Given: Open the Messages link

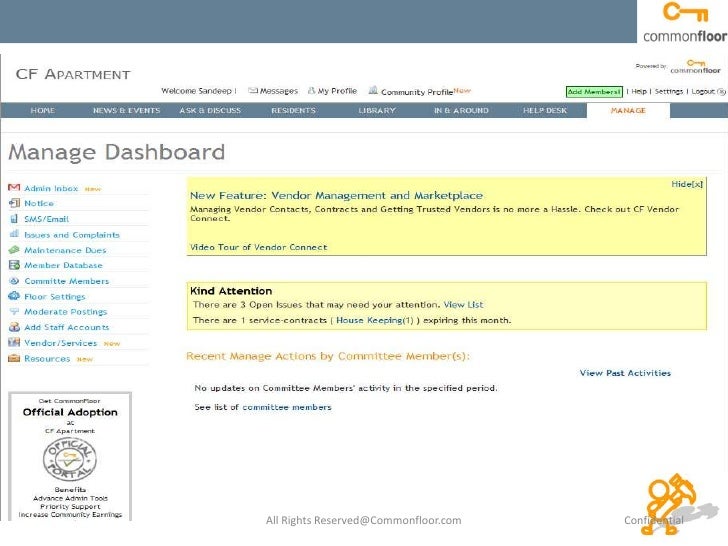Looking at the screenshot, I should 279,91.
